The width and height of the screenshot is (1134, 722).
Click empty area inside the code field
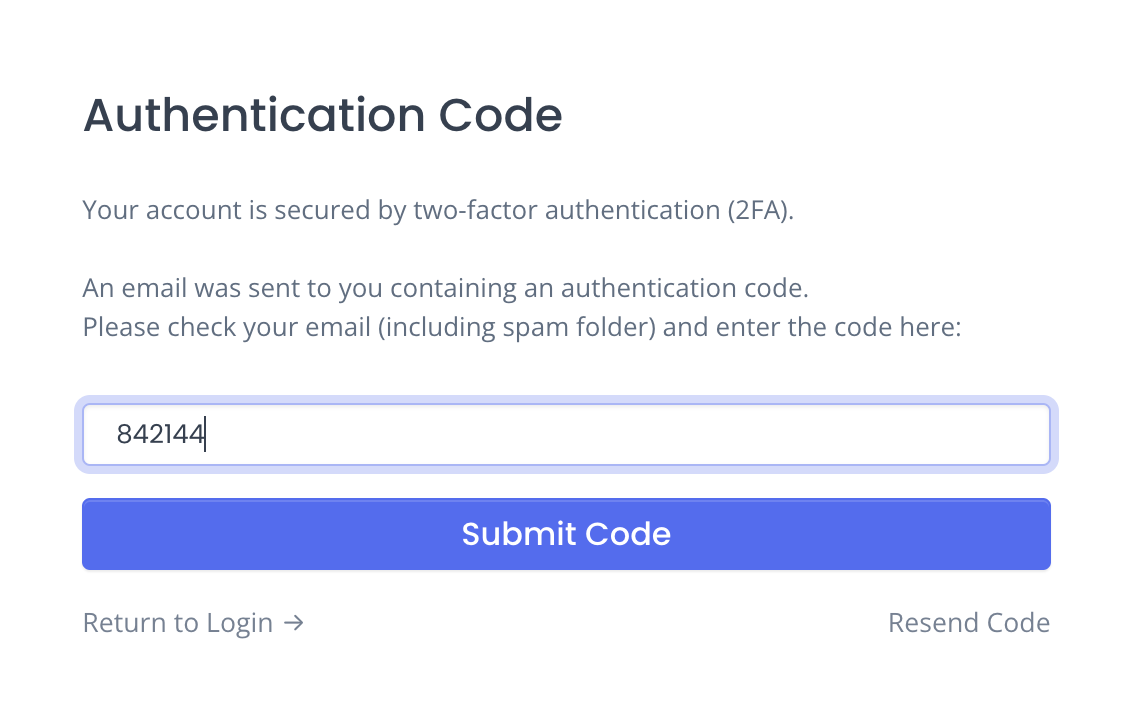[x=622, y=434]
